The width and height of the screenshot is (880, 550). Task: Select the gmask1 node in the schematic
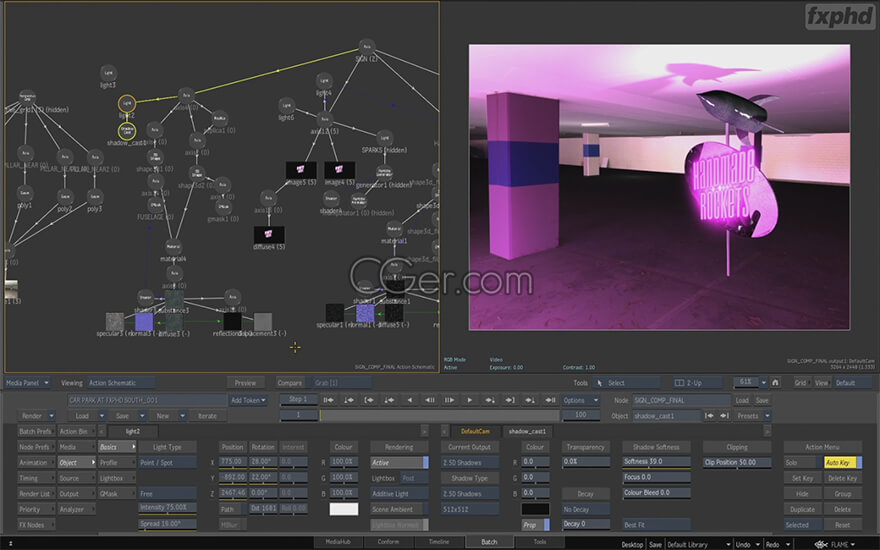pyautogui.click(x=222, y=207)
